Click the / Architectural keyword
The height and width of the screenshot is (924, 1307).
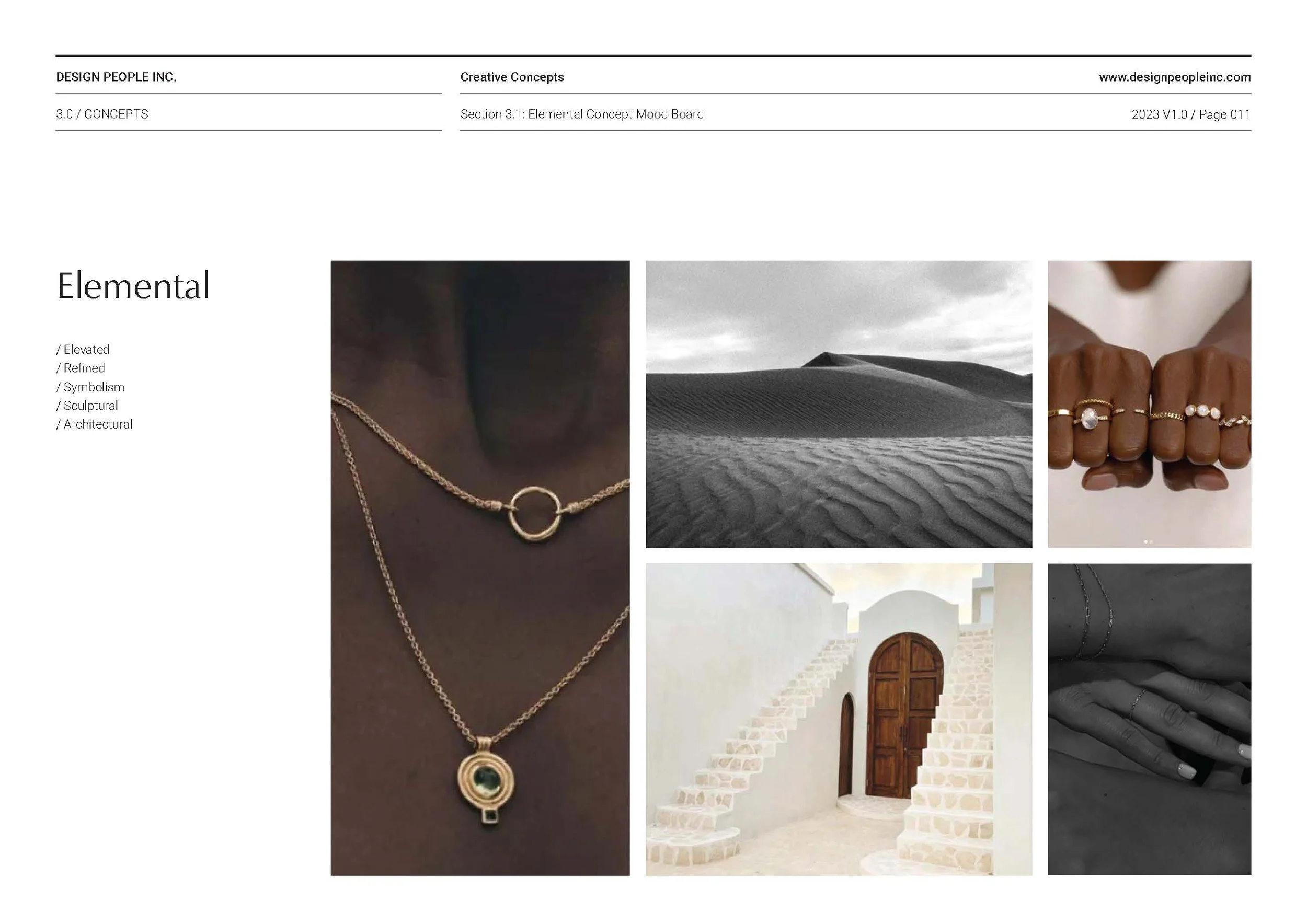pyautogui.click(x=94, y=424)
